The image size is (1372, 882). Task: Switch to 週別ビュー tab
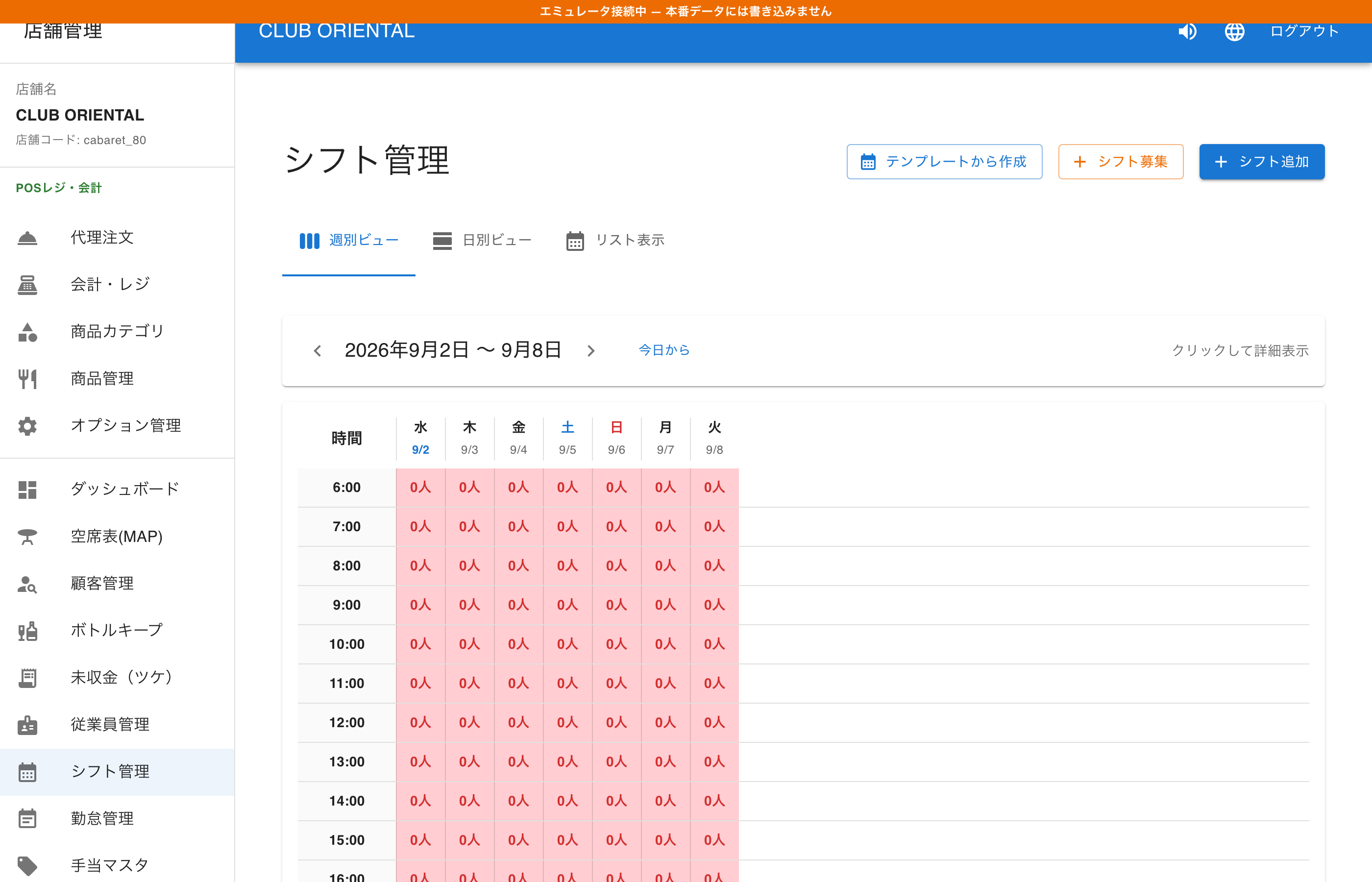[x=349, y=241]
